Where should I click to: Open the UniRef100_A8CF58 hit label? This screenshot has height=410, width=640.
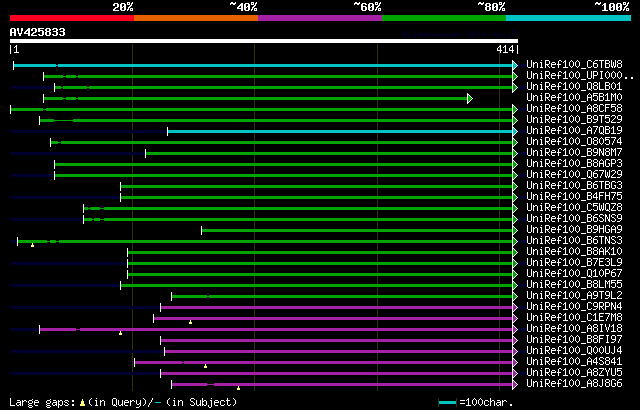point(574,109)
